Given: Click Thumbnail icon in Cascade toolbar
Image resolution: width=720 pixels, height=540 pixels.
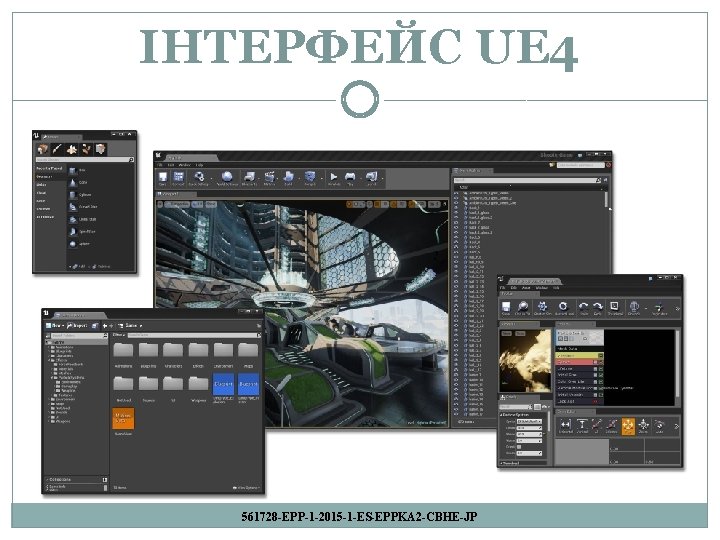Looking at the screenshot, I should [614, 308].
